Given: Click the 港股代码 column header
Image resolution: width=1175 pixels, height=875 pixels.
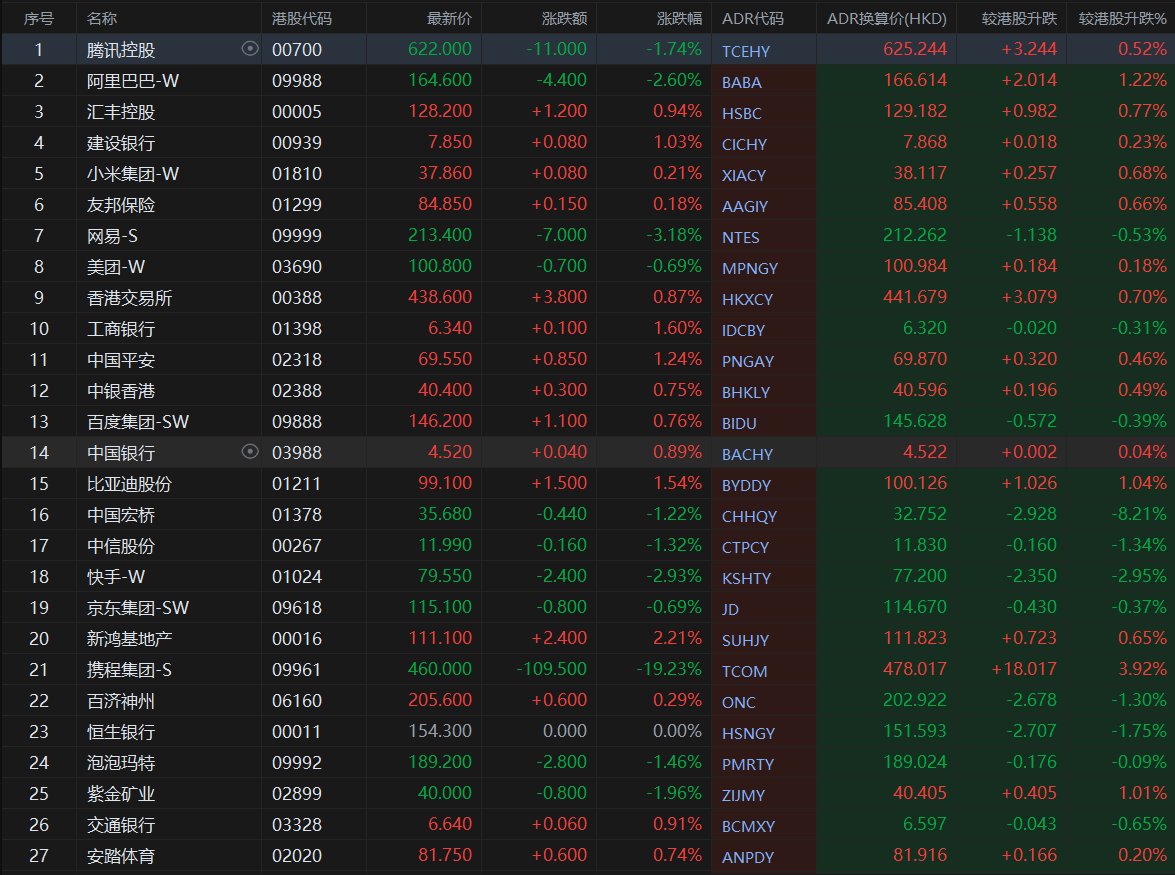Looking at the screenshot, I should point(302,18).
